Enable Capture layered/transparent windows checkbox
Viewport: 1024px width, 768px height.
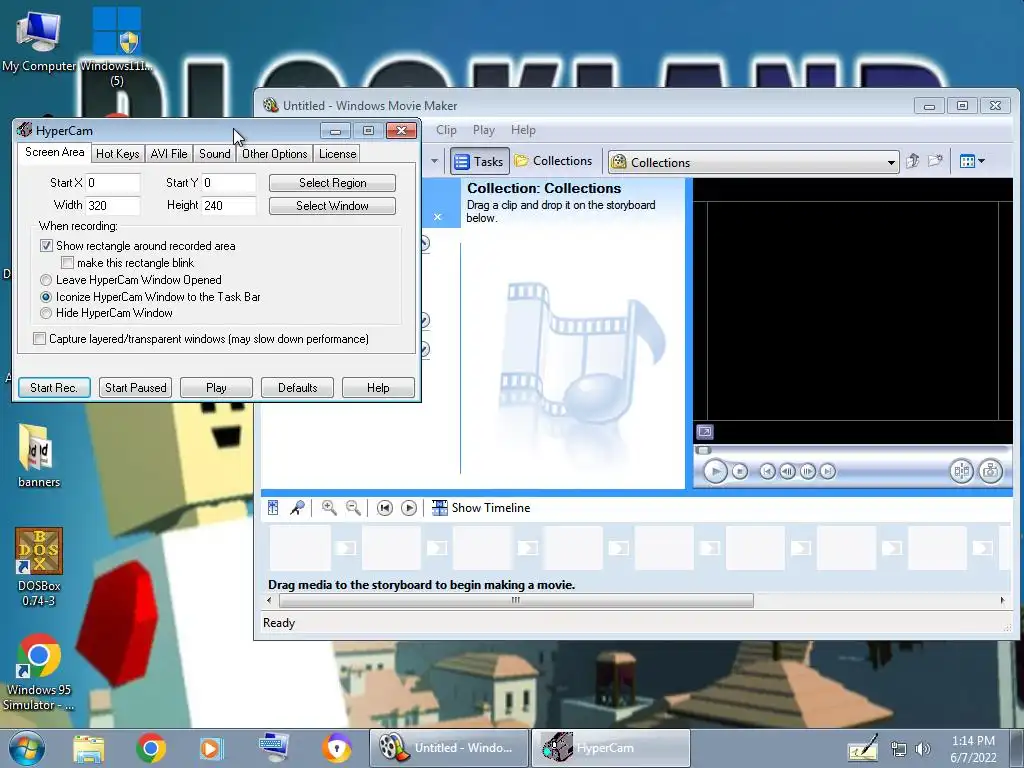[39, 339]
